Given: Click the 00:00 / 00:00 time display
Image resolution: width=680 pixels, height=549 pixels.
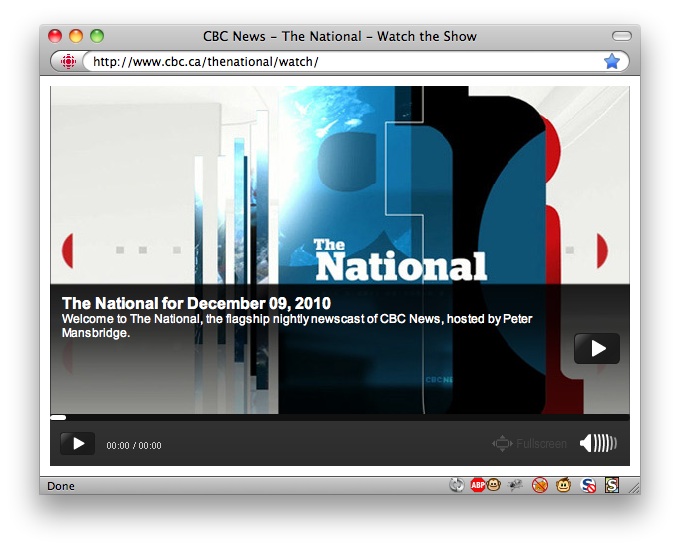Looking at the screenshot, I should 134,445.
